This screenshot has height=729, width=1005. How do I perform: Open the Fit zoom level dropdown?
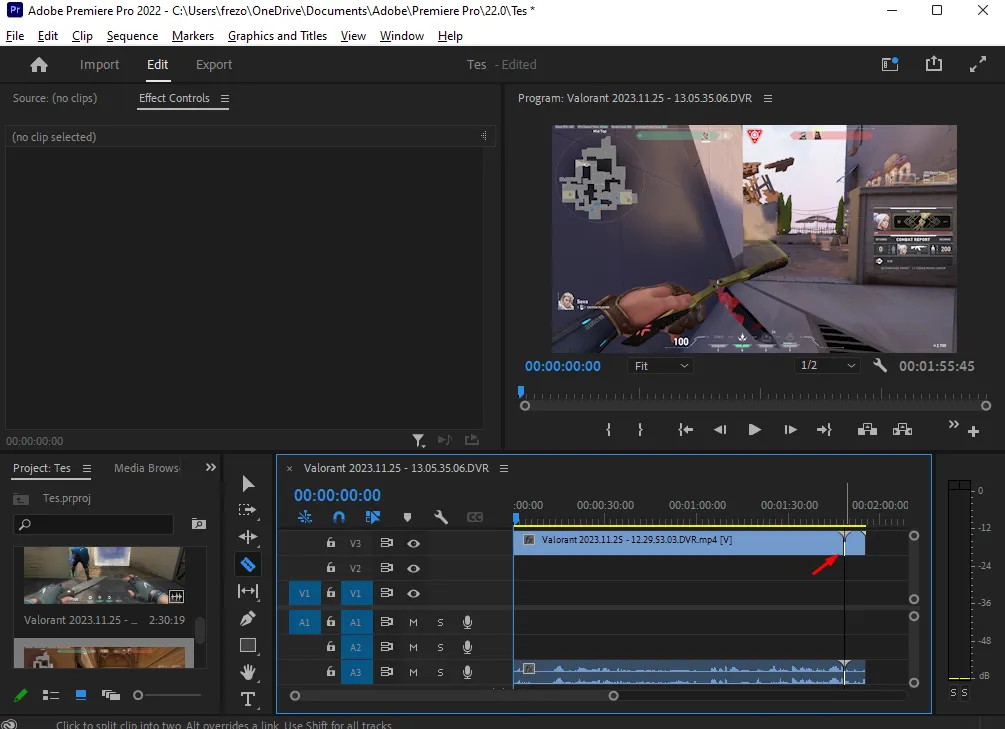point(660,365)
